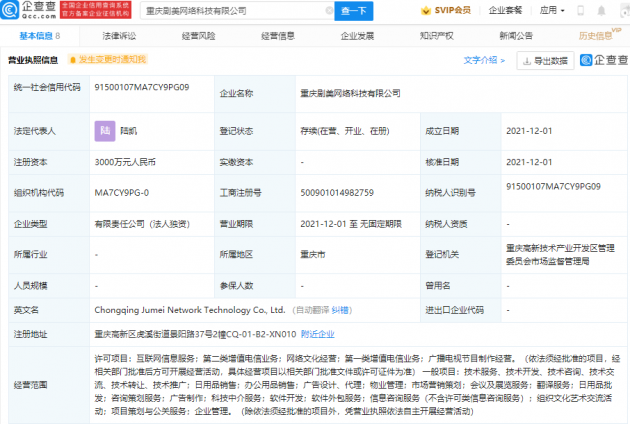Click the Qcc.com logo icon
Image resolution: width=630 pixels, height=424 pixels.
(9, 10)
